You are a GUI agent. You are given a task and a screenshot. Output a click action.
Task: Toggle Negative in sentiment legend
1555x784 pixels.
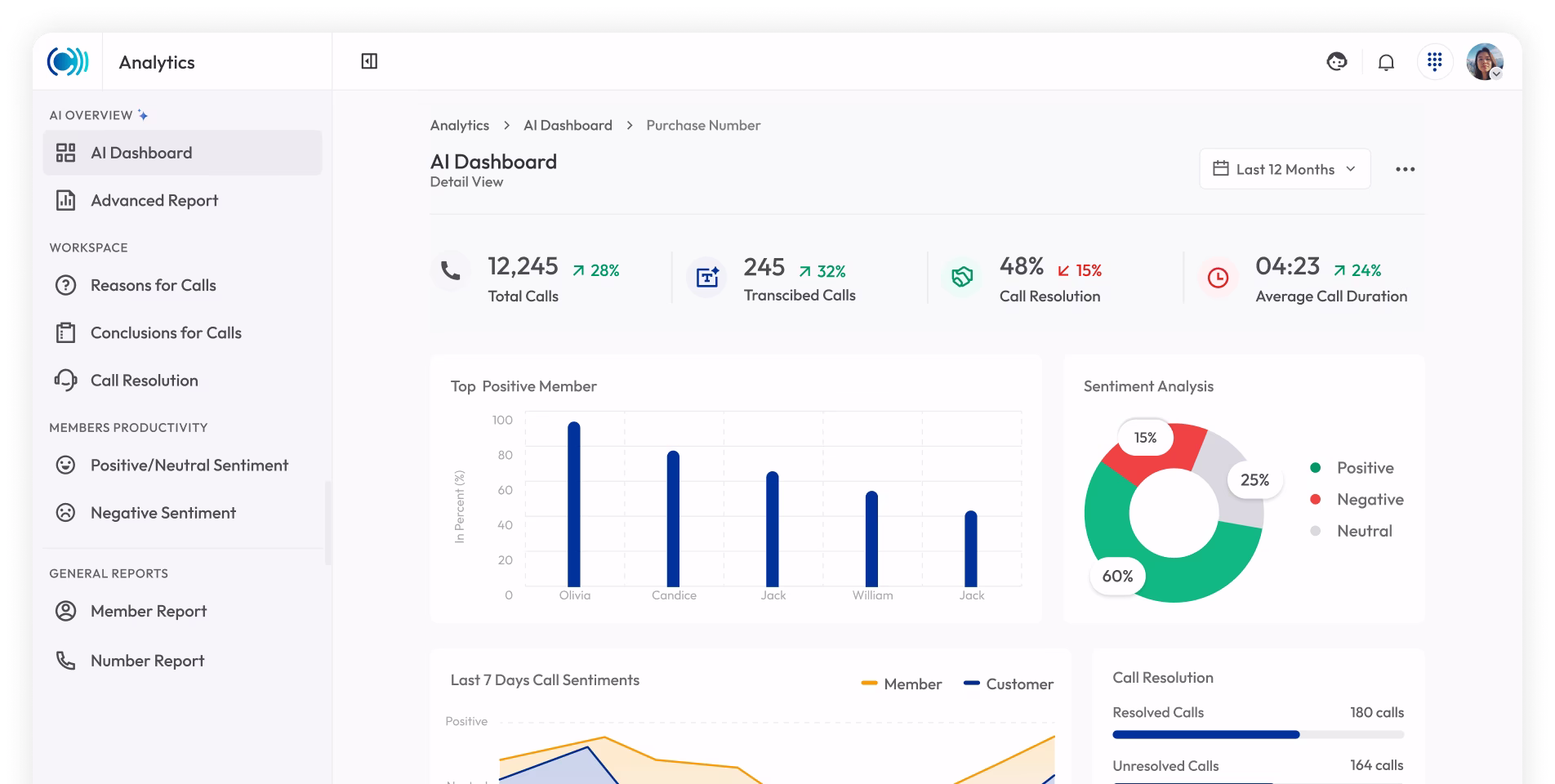1357,499
